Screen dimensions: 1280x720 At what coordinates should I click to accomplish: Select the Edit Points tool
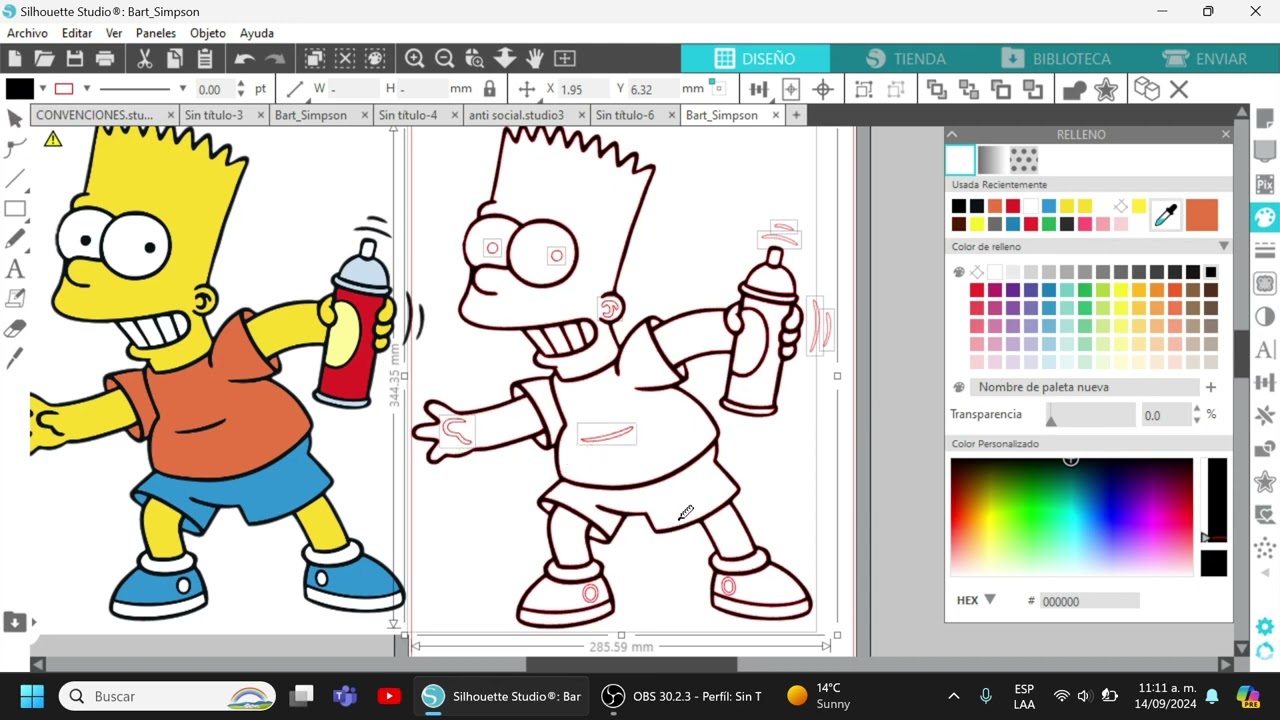tap(15, 149)
